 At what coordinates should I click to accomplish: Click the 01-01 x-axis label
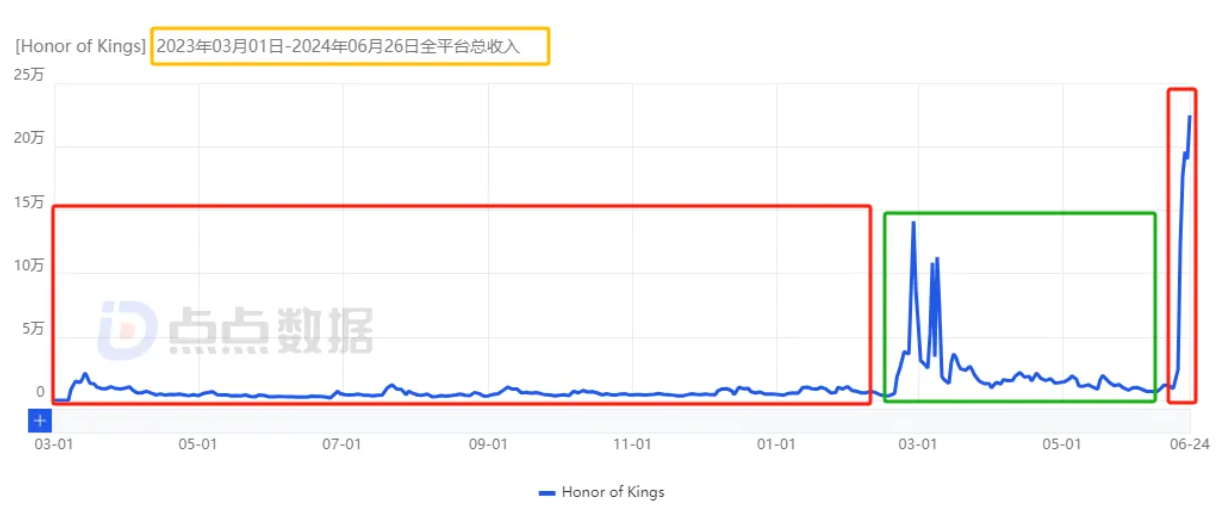777,444
